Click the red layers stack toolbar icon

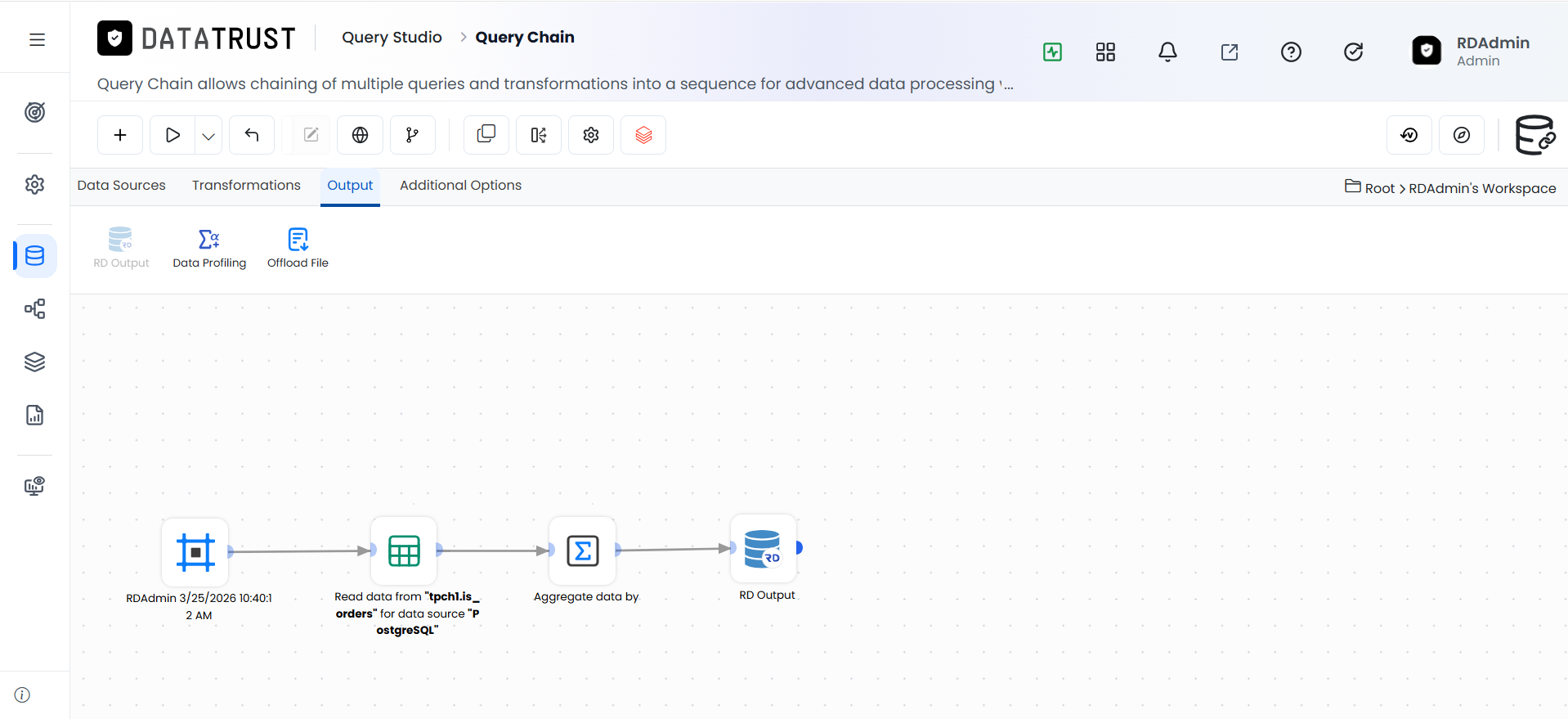(643, 135)
